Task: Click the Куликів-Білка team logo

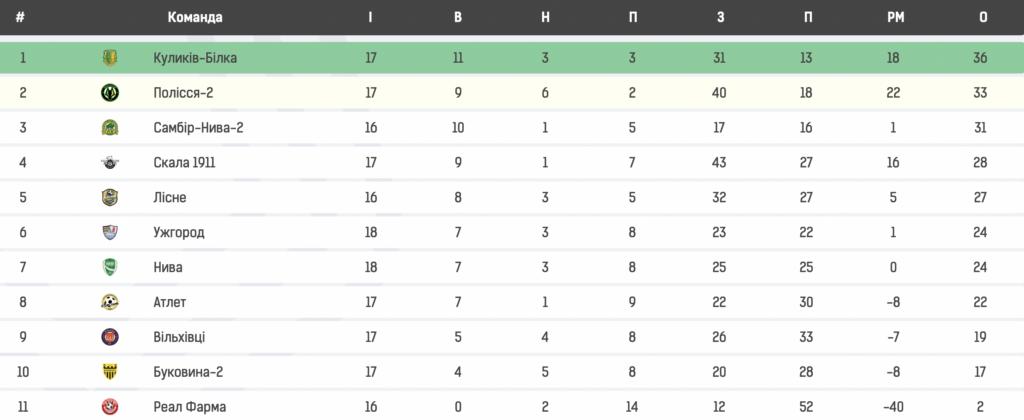Action: point(110,58)
